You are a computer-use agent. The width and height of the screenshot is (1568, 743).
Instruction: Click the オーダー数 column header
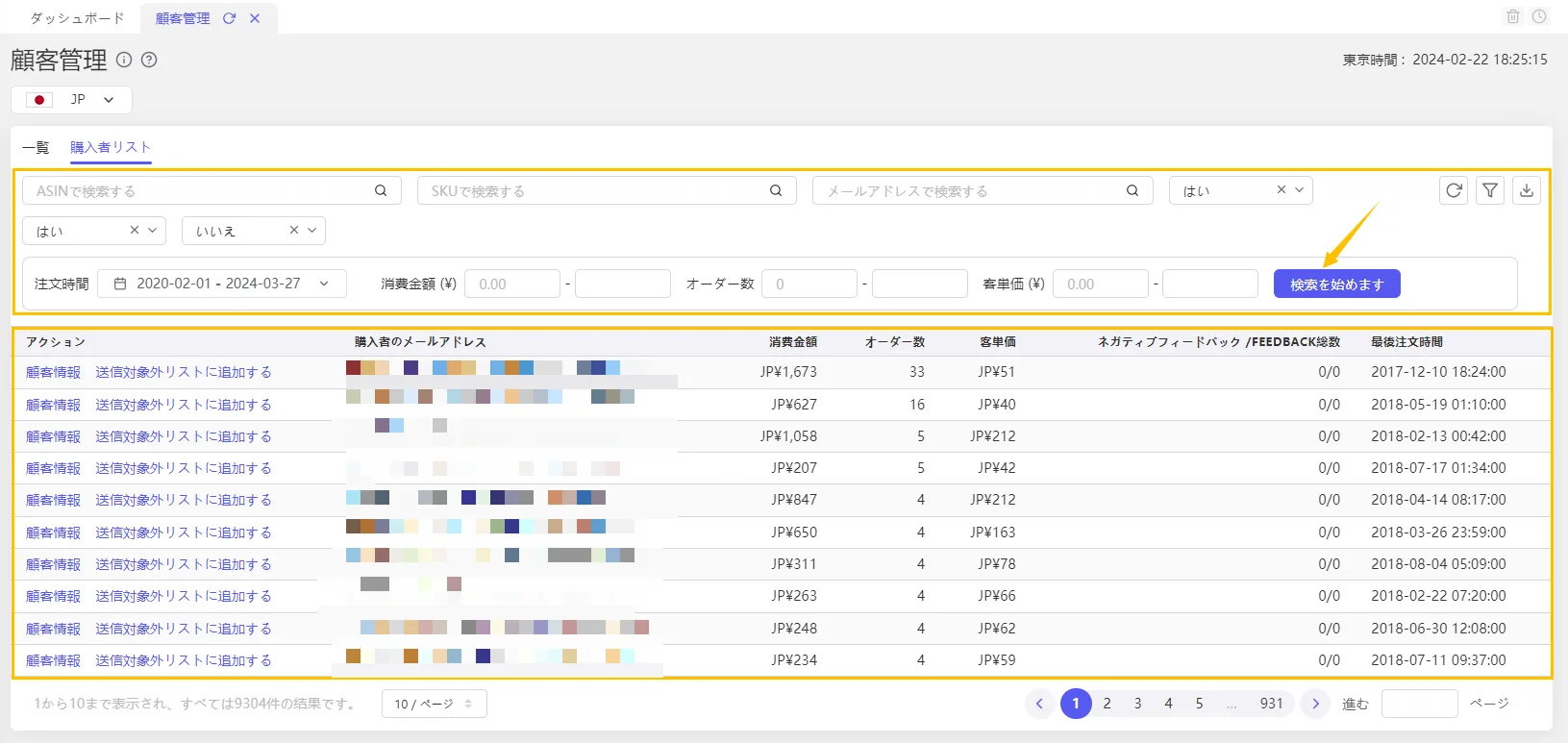(x=895, y=342)
